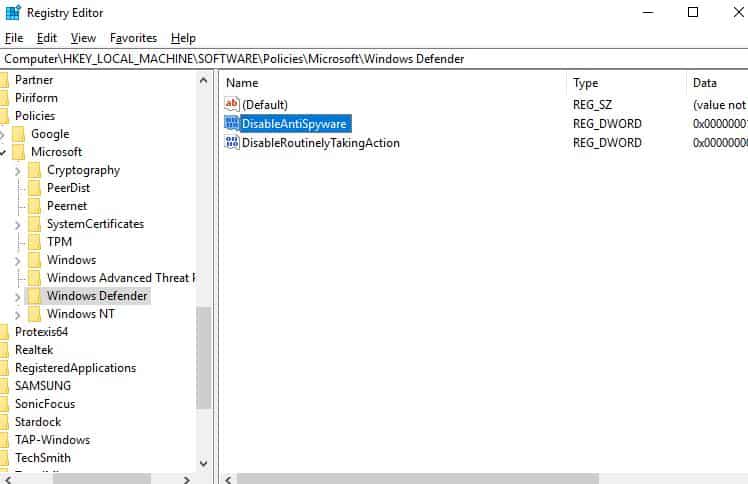
Task: Open the Edit menu
Action: point(47,38)
